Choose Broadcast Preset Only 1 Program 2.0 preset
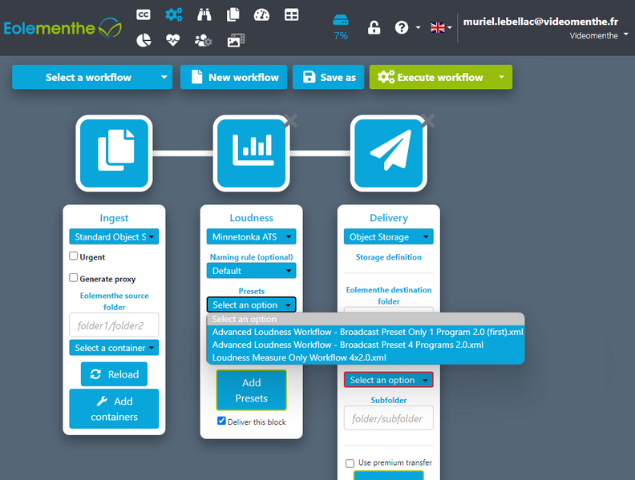Viewport: 635px width, 480px height. pos(366,332)
